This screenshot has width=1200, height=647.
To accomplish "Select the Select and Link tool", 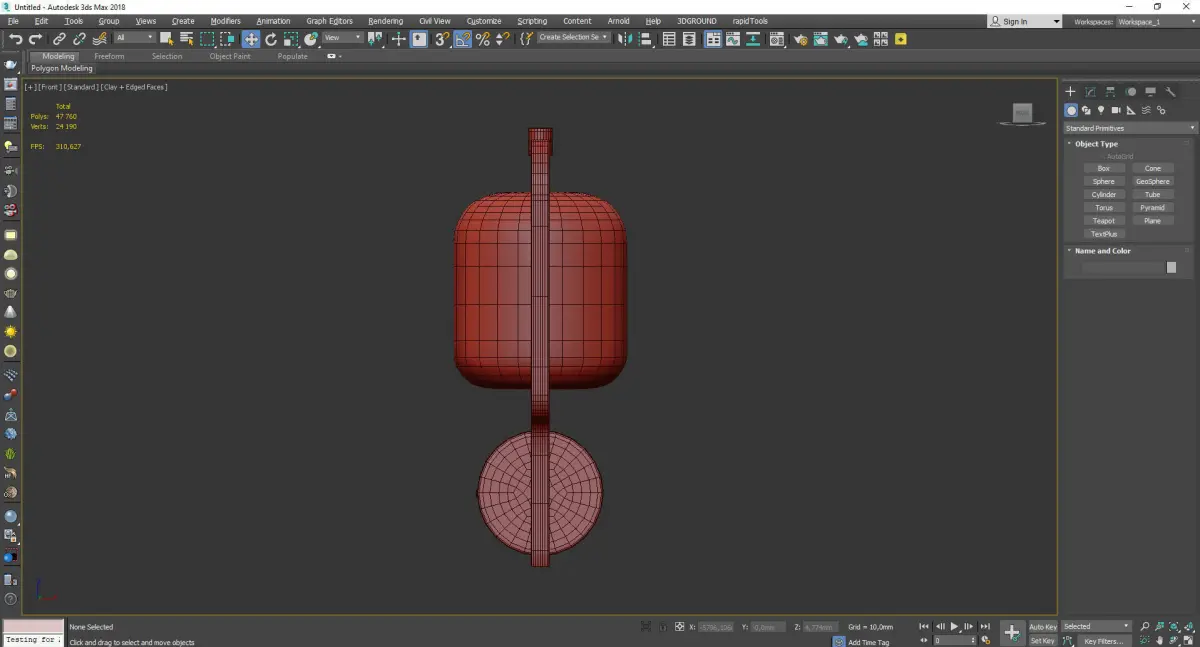I will 59,39.
